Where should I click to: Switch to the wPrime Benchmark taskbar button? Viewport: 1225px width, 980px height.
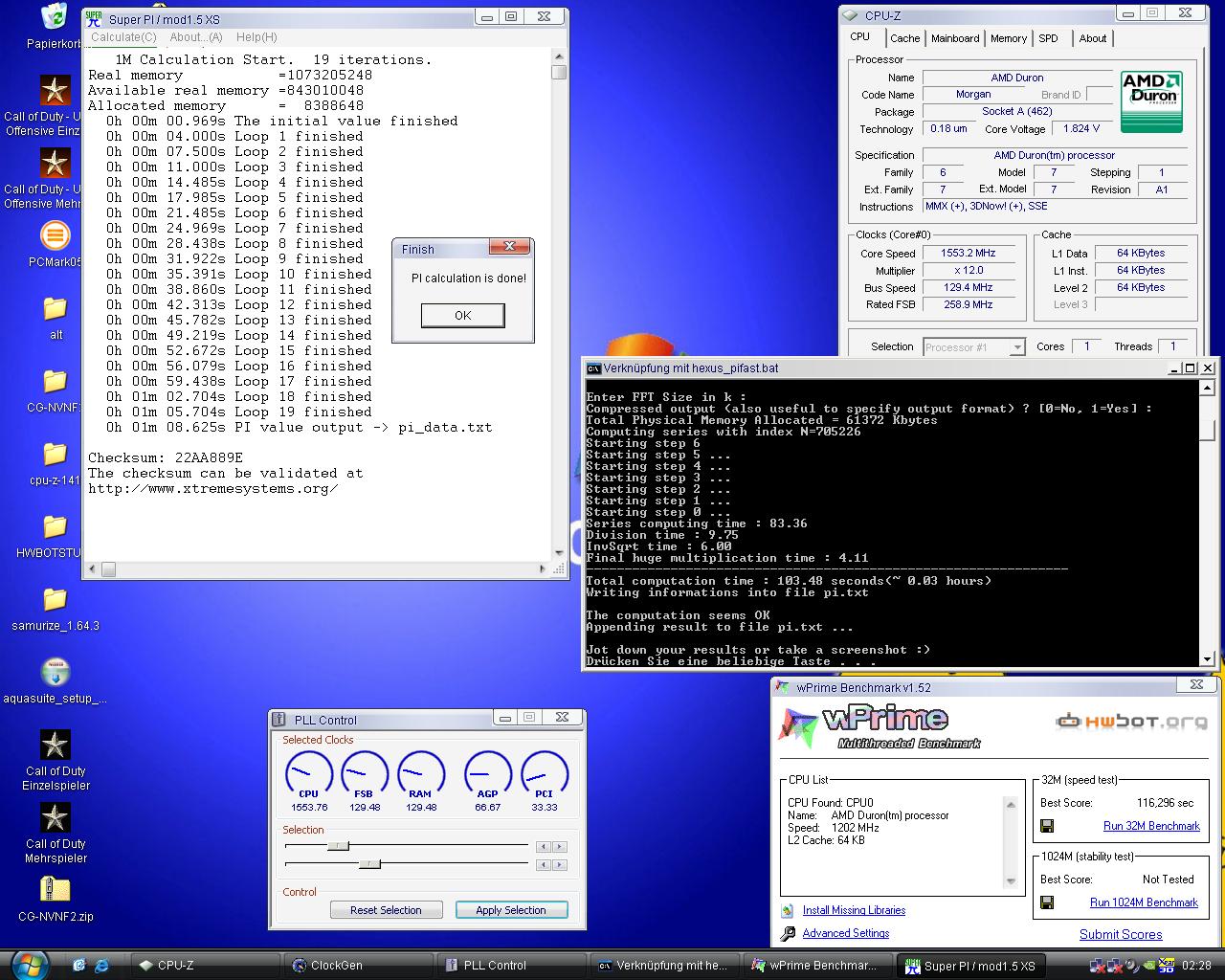tap(816, 966)
